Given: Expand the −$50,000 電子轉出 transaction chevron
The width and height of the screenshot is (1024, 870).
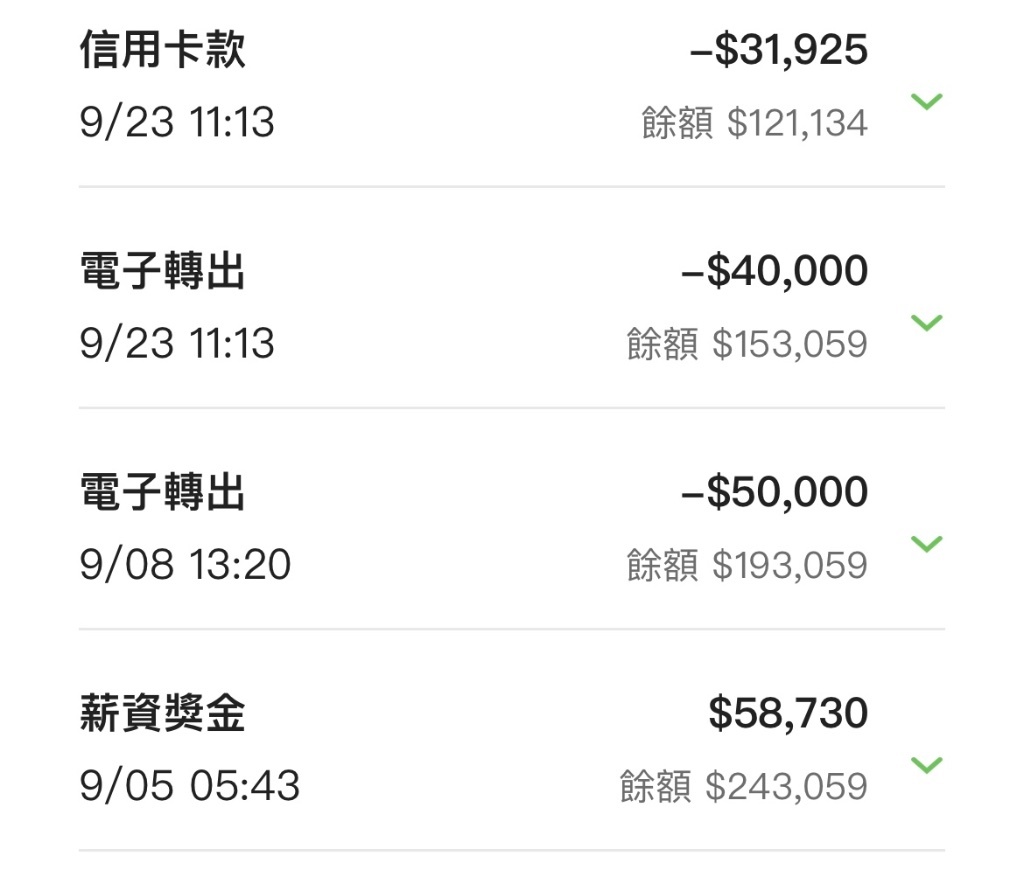Looking at the screenshot, I should pyautogui.click(x=927, y=543).
